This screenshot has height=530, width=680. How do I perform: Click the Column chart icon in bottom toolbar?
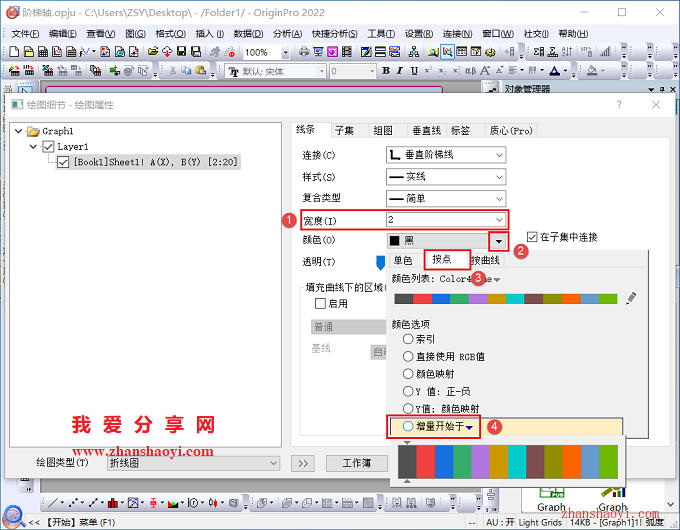coord(113,503)
